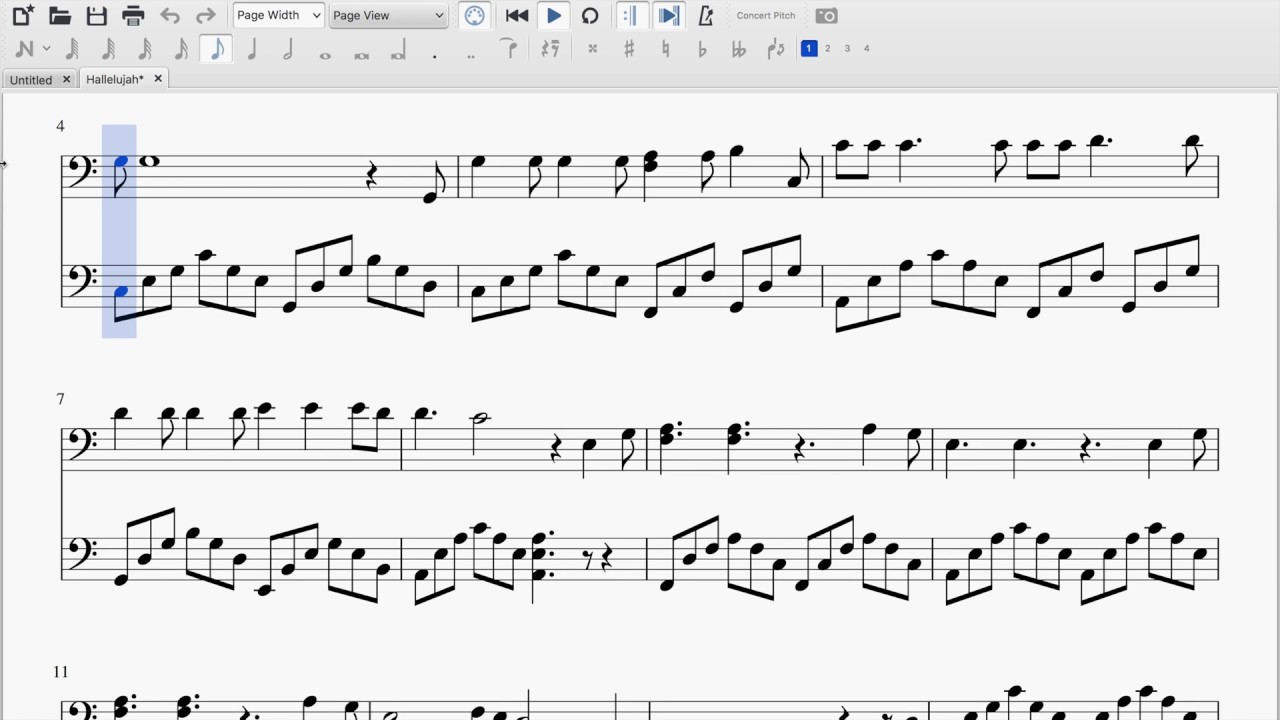The width and height of the screenshot is (1280, 720).
Task: Close the Hallelujah* tab
Action: [x=158, y=79]
